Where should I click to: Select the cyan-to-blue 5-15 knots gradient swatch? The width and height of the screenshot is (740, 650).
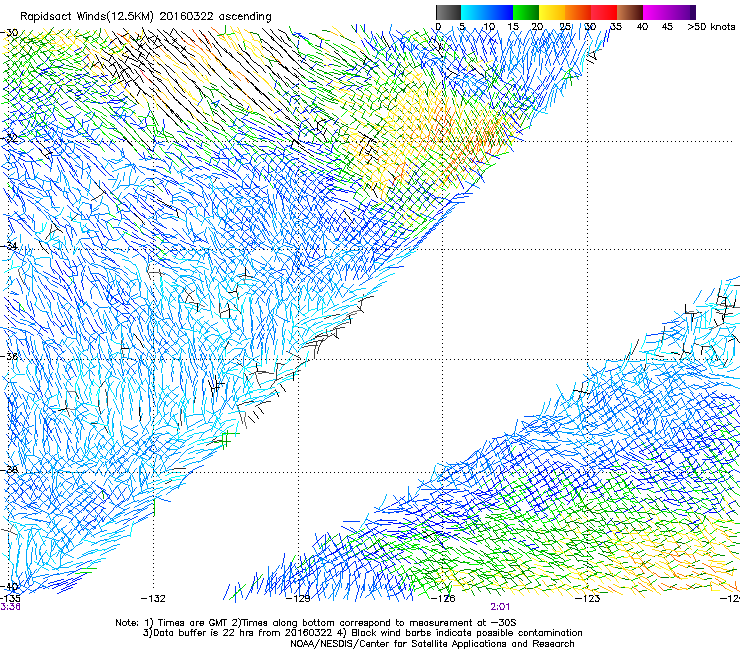pyautogui.click(x=487, y=12)
